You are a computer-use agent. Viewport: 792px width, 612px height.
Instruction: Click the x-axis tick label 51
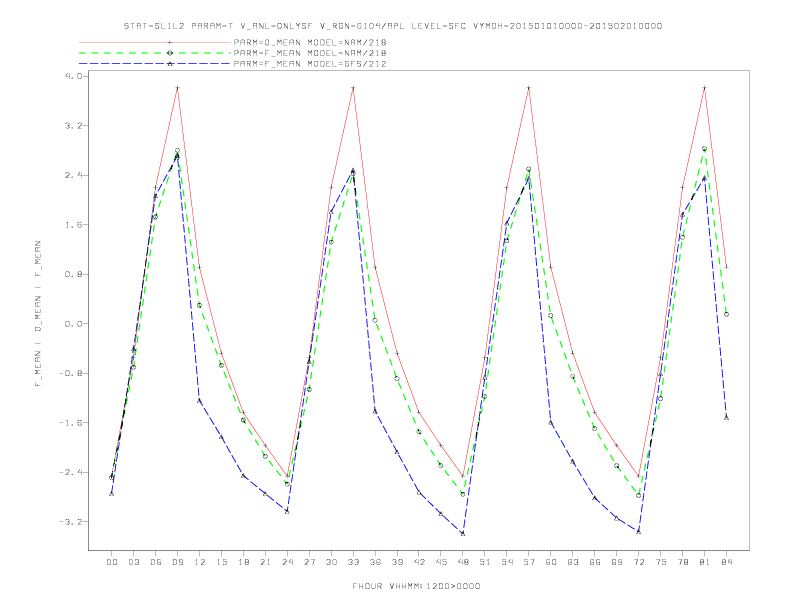[485, 562]
